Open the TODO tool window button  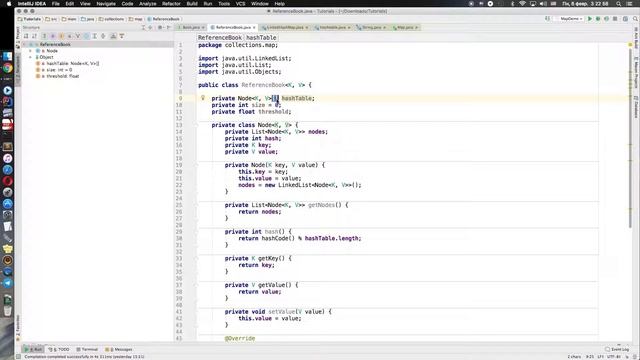pyautogui.click(x=59, y=349)
